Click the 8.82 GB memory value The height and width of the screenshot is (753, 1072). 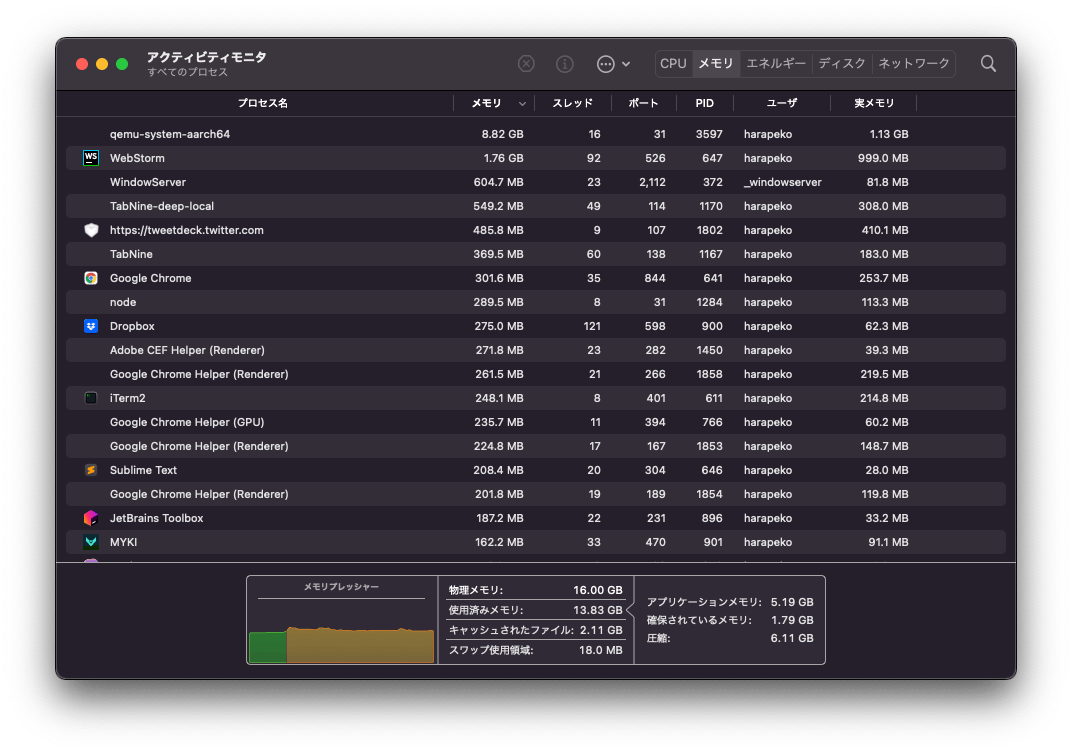coord(502,134)
